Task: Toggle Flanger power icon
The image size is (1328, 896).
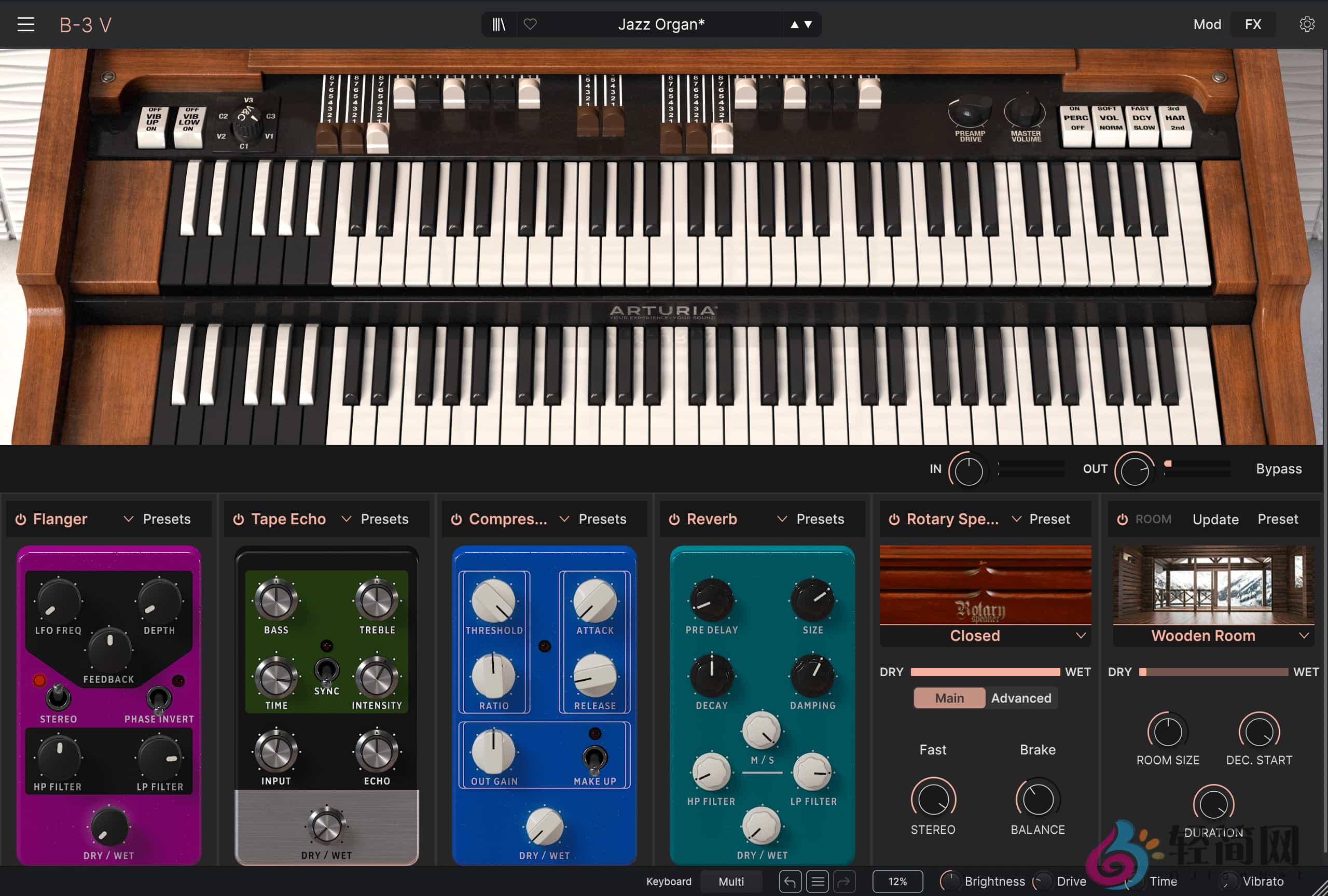Action: [x=21, y=519]
